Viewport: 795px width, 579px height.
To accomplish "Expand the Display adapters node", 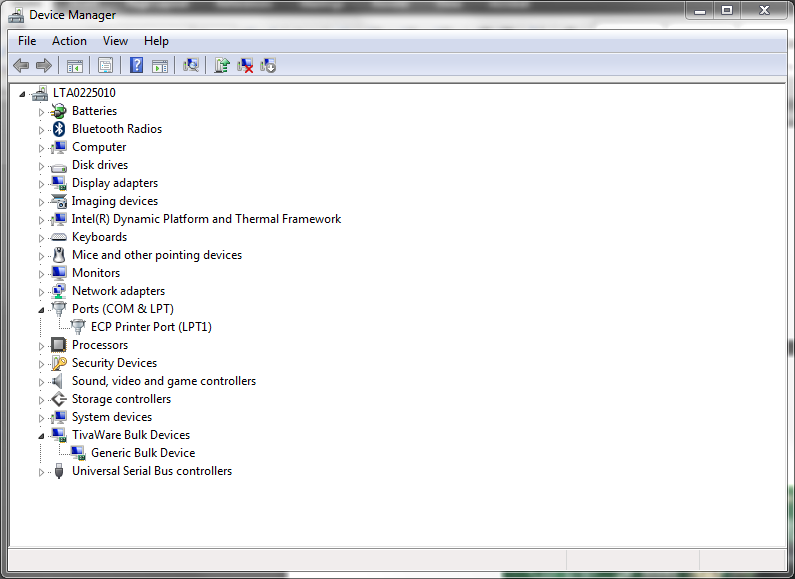I will [41, 184].
